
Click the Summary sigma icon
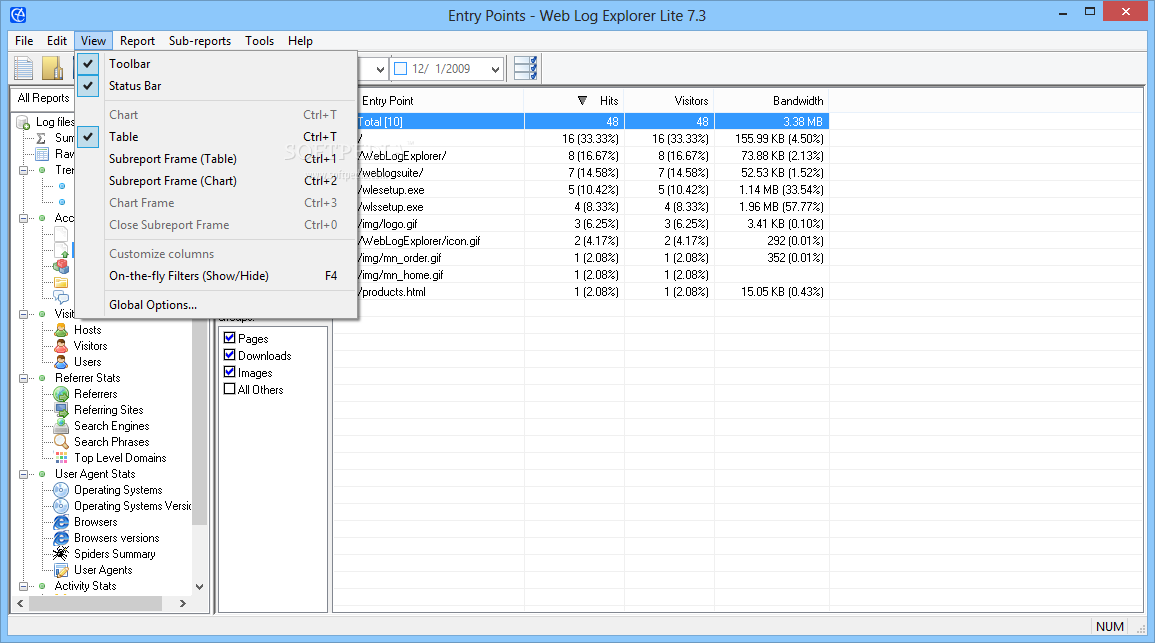click(x=41, y=138)
